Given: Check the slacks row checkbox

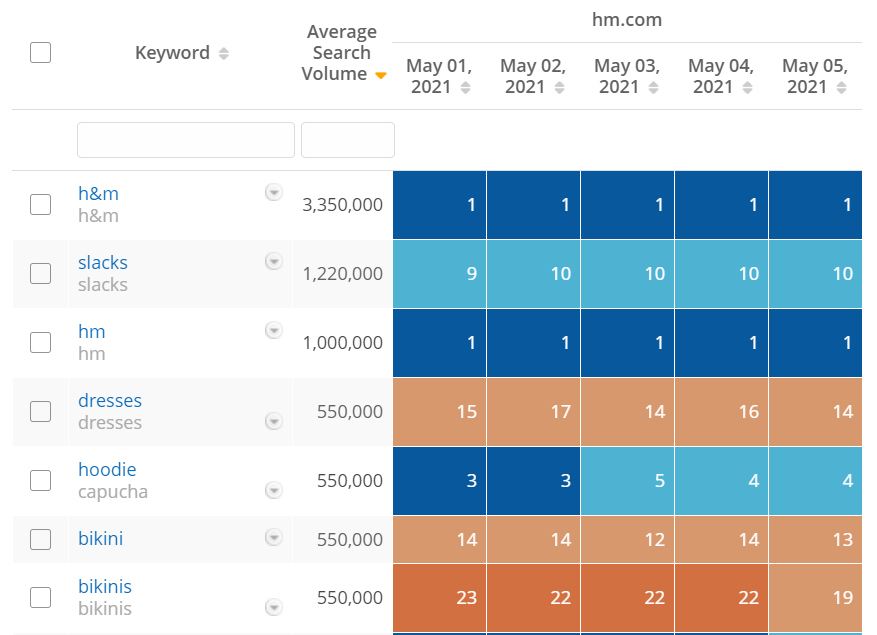Looking at the screenshot, I should (40, 274).
